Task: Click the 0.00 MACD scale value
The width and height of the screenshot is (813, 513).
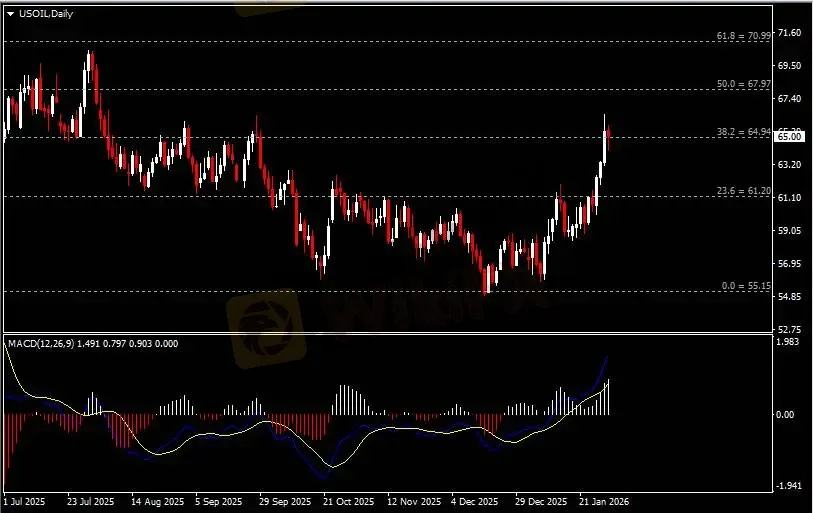Action: point(785,414)
